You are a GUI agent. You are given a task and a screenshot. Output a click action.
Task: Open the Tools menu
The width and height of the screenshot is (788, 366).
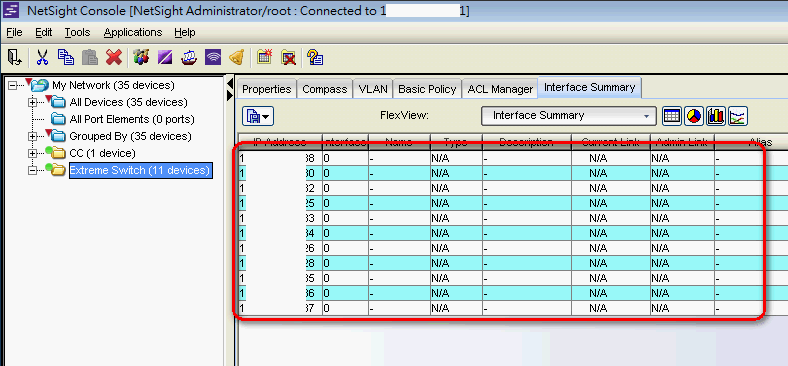77,33
